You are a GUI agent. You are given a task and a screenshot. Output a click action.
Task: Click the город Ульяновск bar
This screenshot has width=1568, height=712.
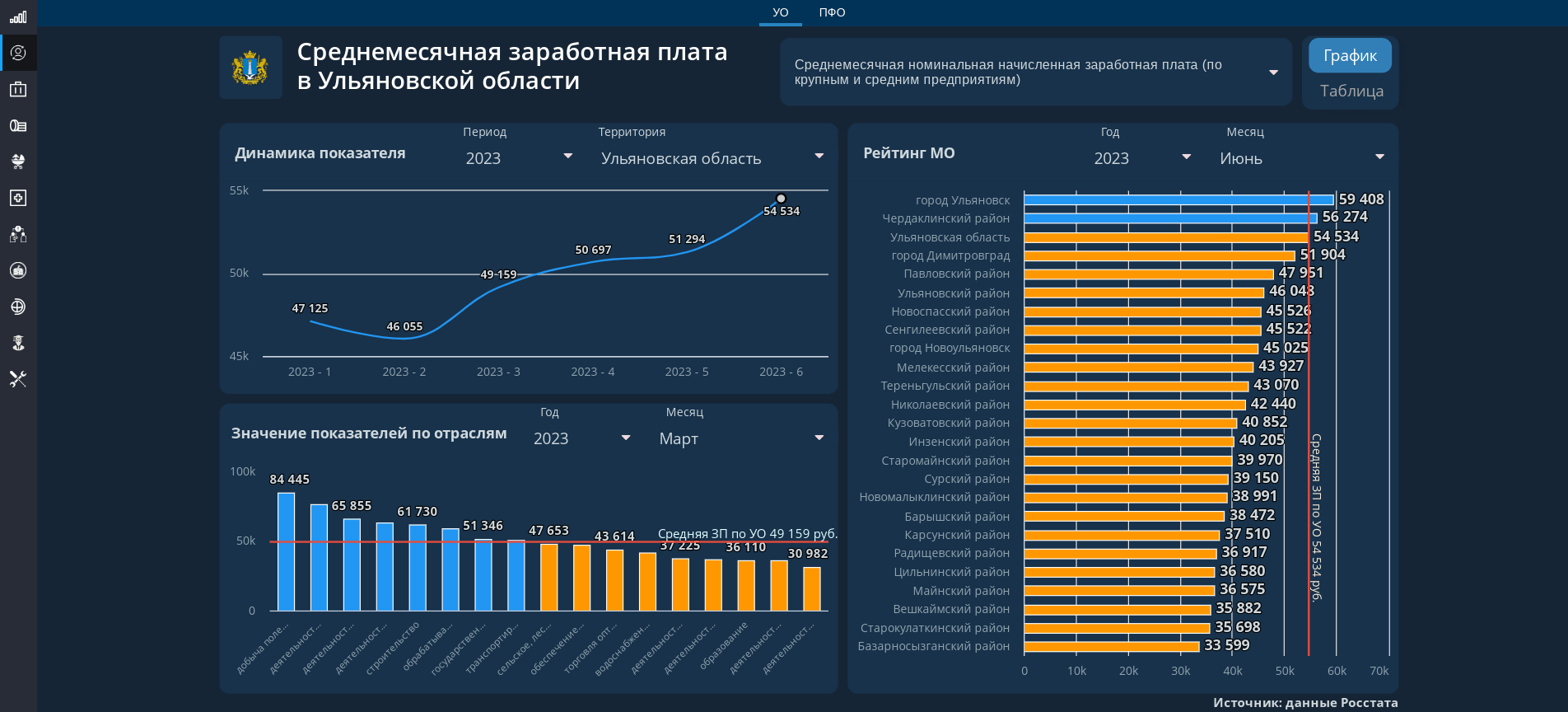coord(1178,199)
